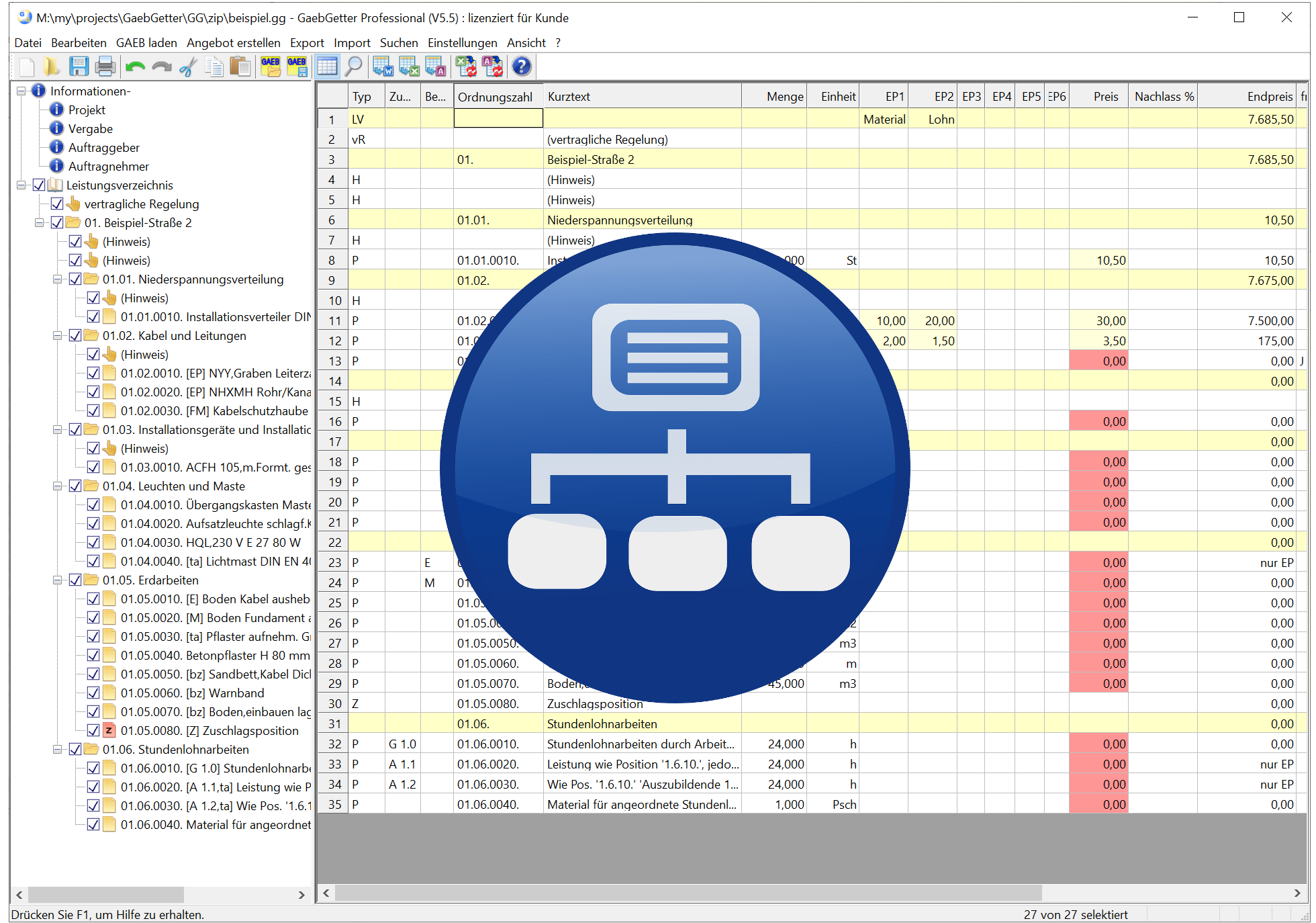This screenshot has width=1316, height=923.
Task: Open the Bearbeiten menu
Action: tap(79, 43)
